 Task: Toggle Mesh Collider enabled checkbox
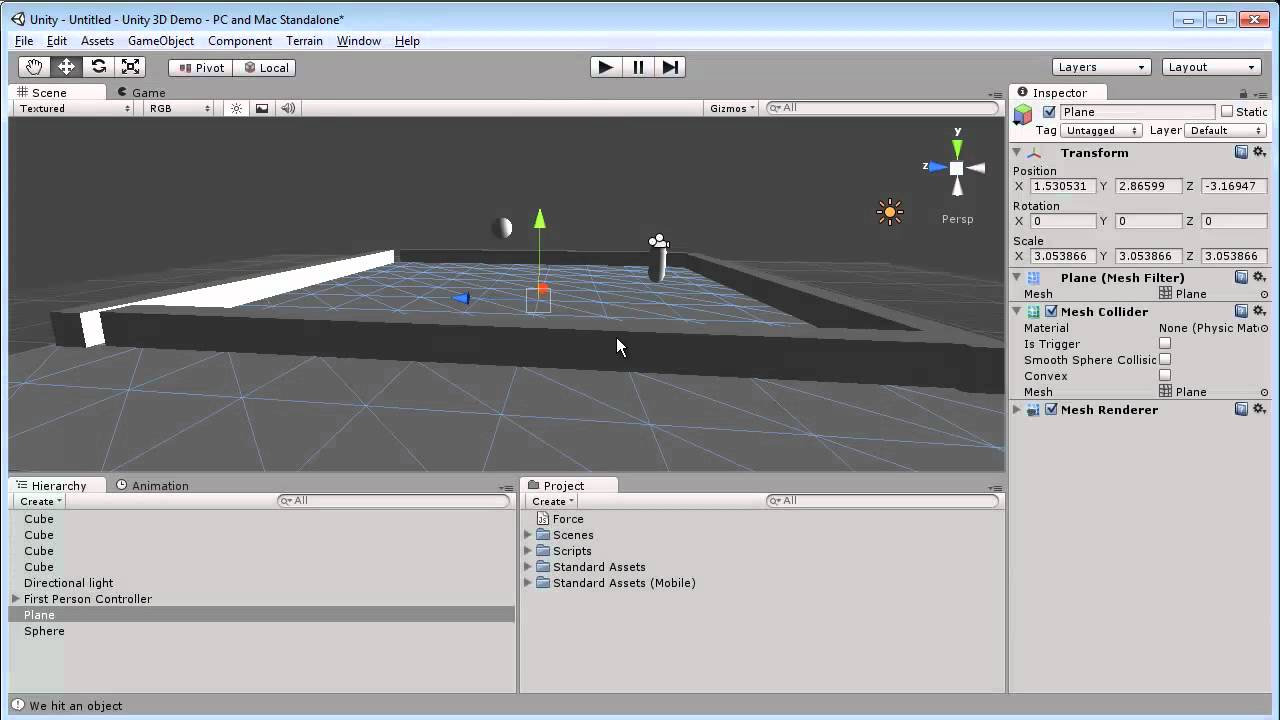[1051, 311]
